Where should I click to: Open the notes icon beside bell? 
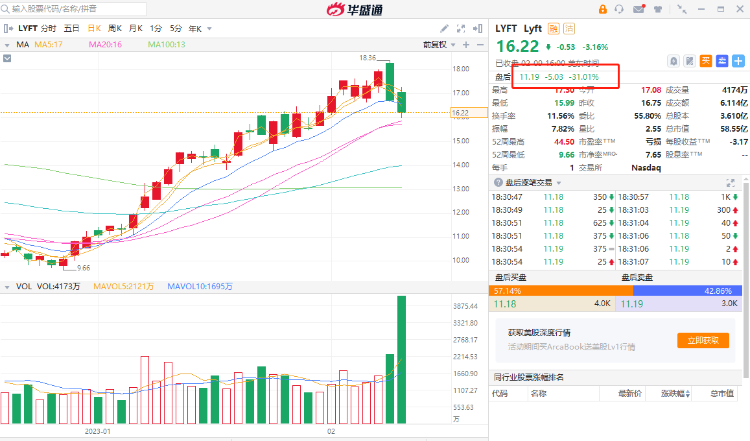pyautogui.click(x=690, y=61)
